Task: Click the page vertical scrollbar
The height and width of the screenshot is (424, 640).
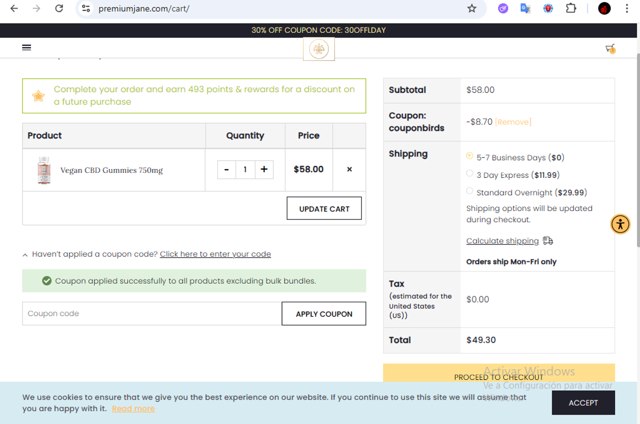Action: tap(638, 150)
